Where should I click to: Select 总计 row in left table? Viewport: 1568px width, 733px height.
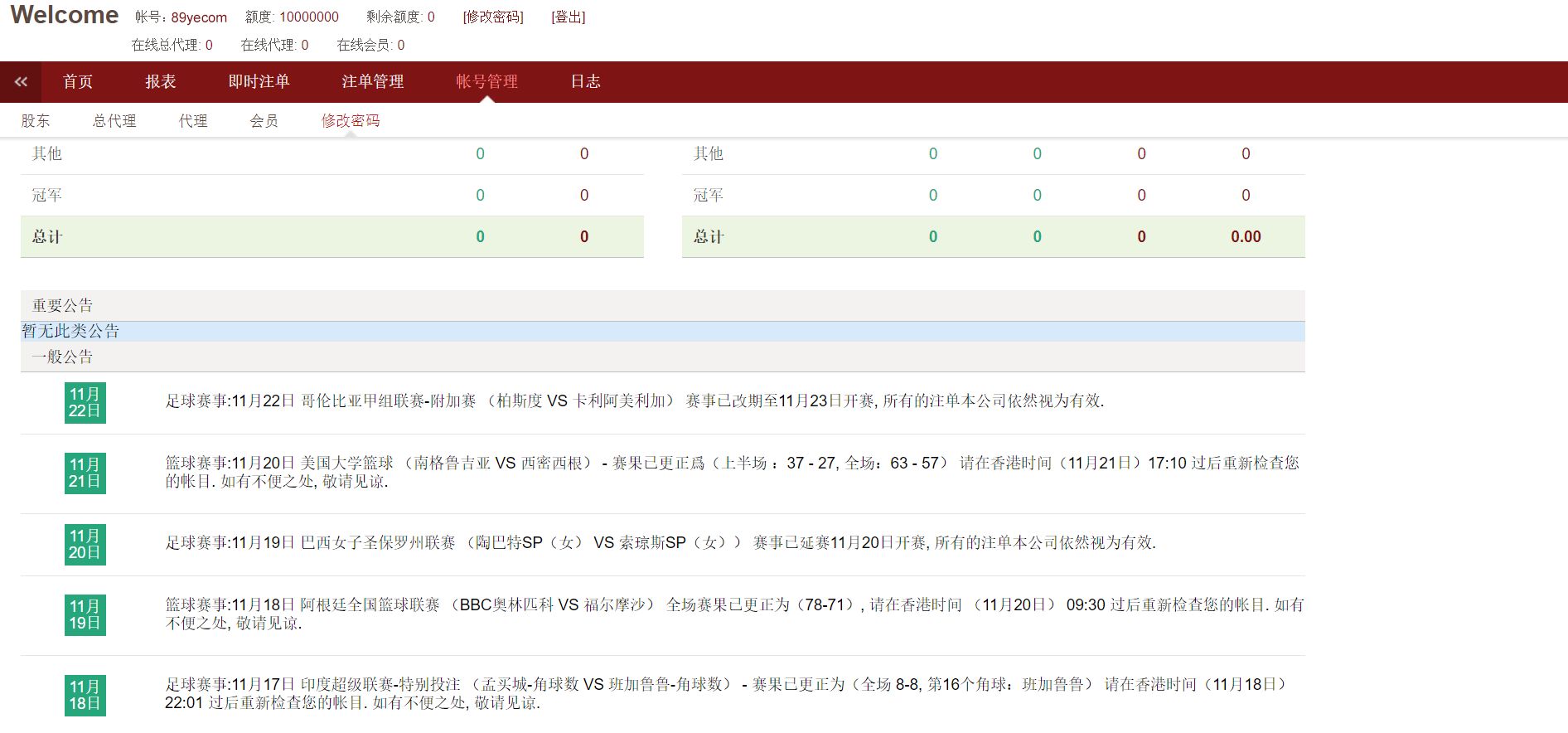332,236
